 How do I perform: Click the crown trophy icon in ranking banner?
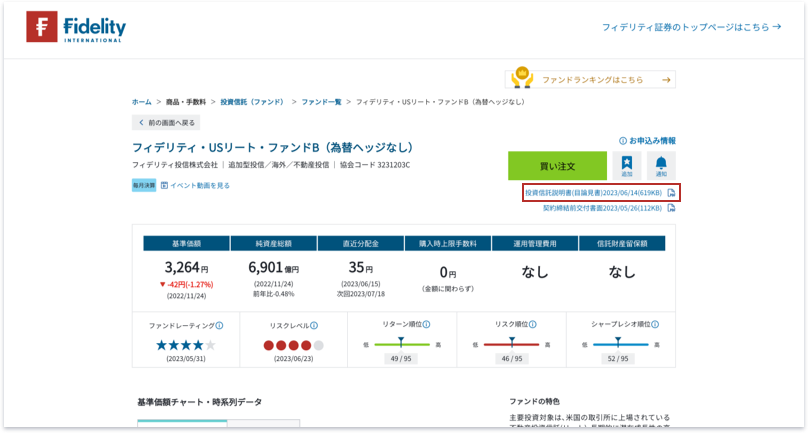tap(521, 77)
